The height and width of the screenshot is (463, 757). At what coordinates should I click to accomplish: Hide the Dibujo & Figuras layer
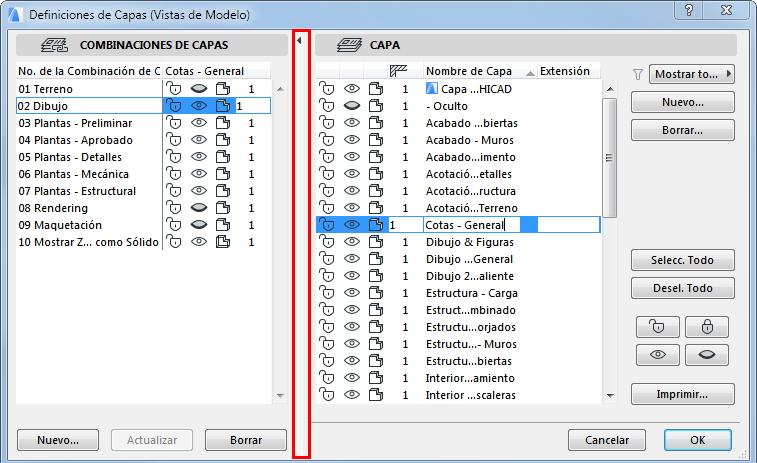(352, 242)
